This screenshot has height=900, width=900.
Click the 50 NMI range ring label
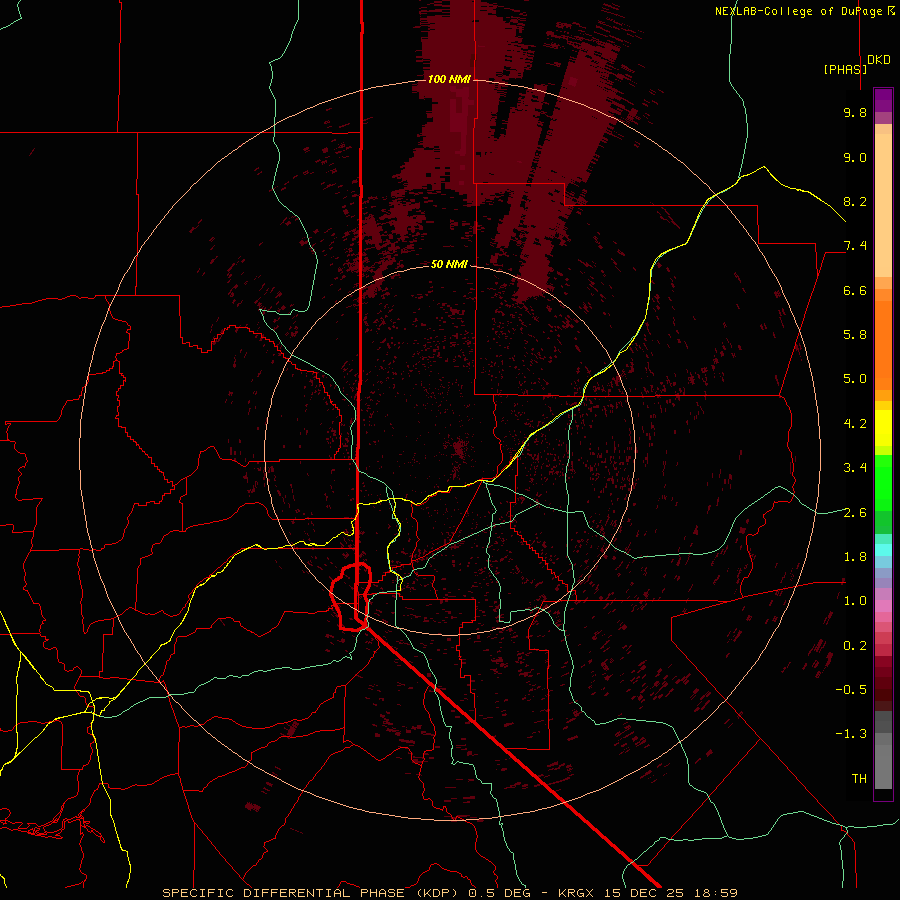tap(449, 264)
